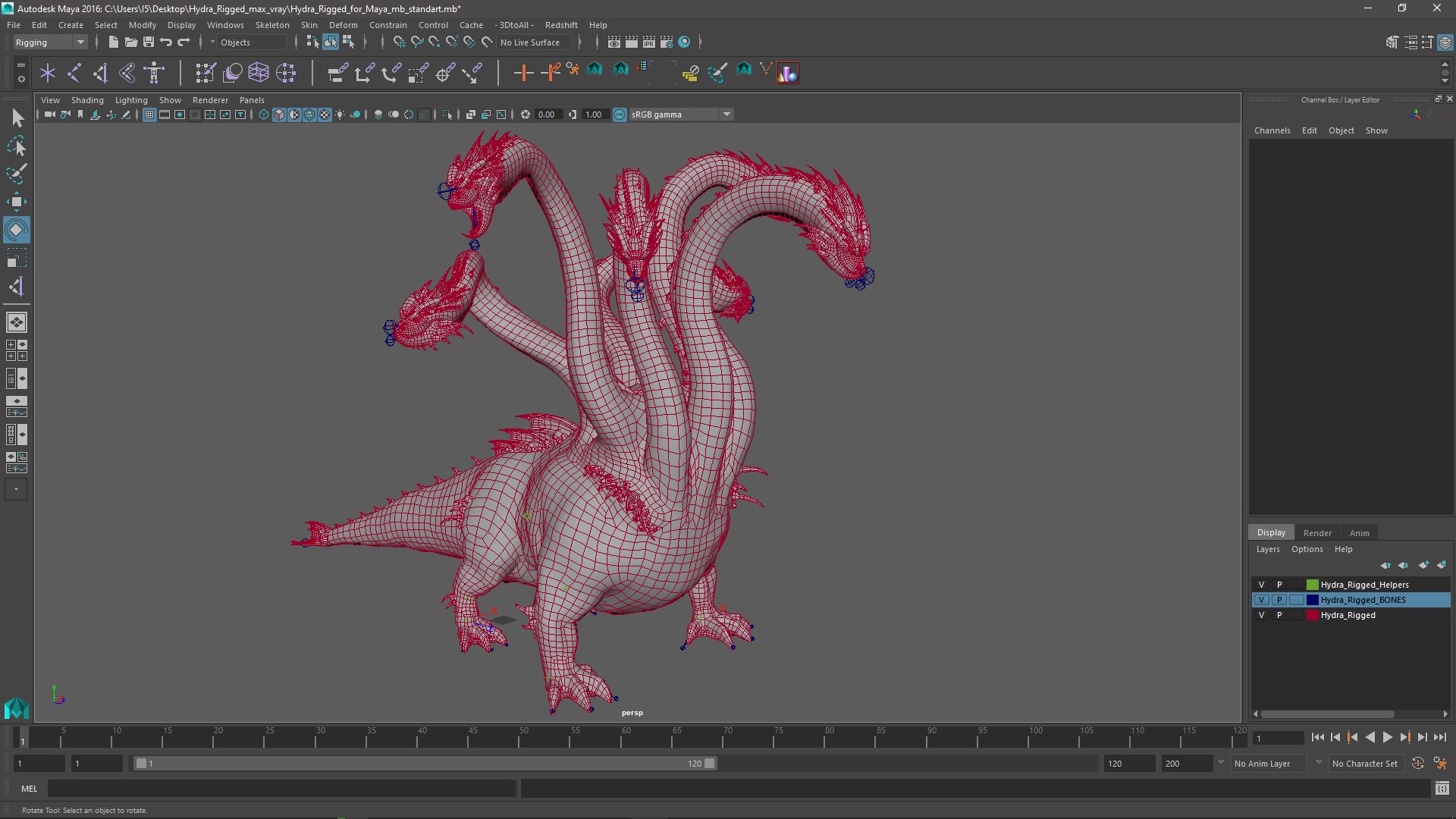Select the Create Joints shelf tool
This screenshot has height=819, width=1456.
[74, 73]
